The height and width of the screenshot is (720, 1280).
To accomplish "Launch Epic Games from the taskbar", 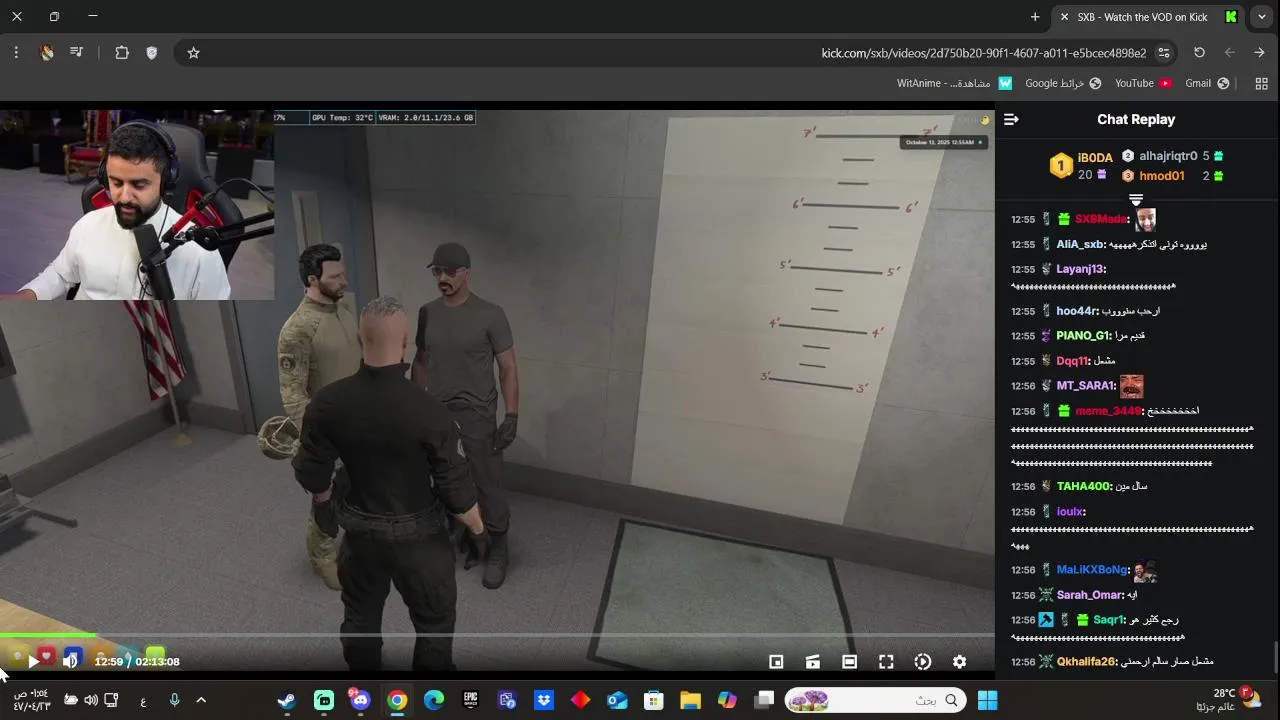I will pyautogui.click(x=470, y=700).
